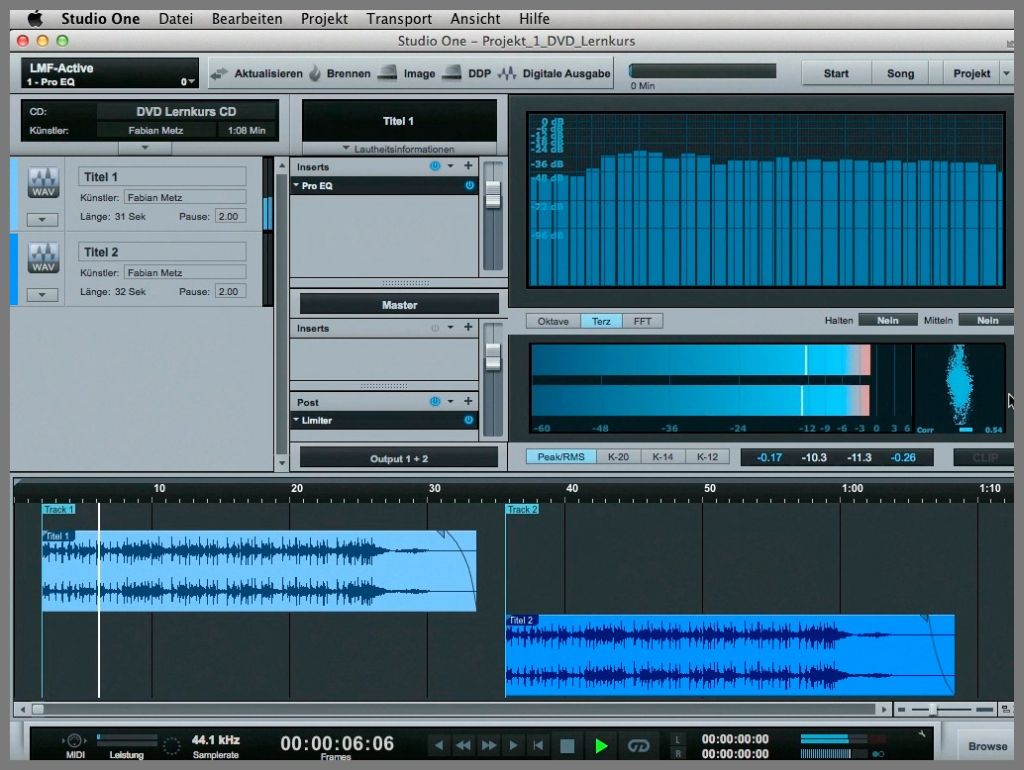The width and height of the screenshot is (1024, 770).
Task: Click the Brennen flame icon
Action: coord(315,73)
